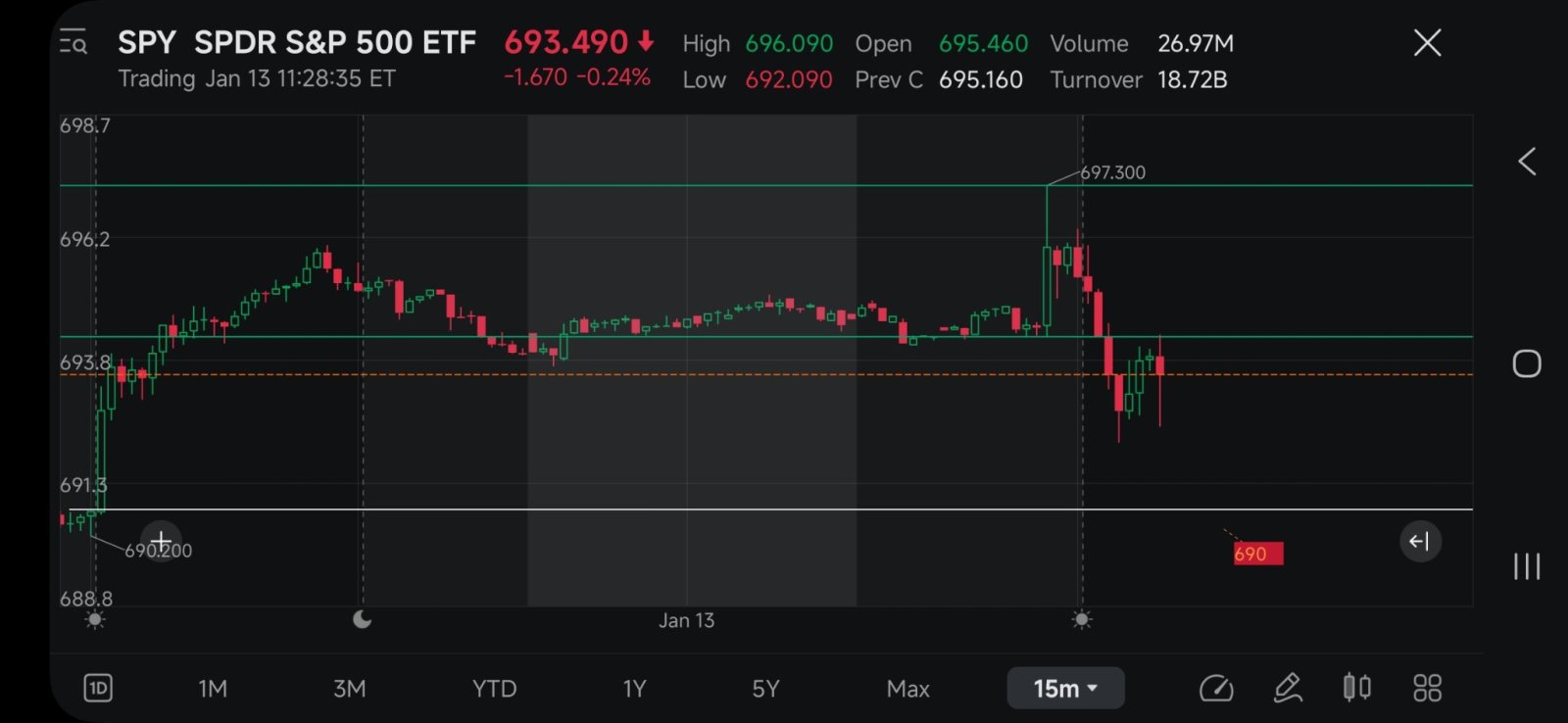Select the 1Y range tab

click(x=635, y=689)
